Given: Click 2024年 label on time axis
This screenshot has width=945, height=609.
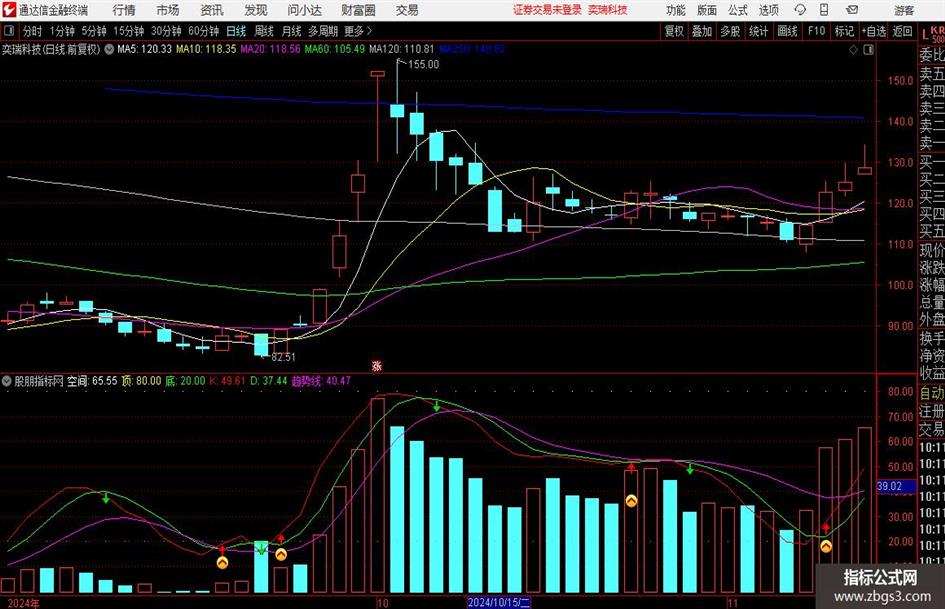Looking at the screenshot, I should click(x=24, y=603).
